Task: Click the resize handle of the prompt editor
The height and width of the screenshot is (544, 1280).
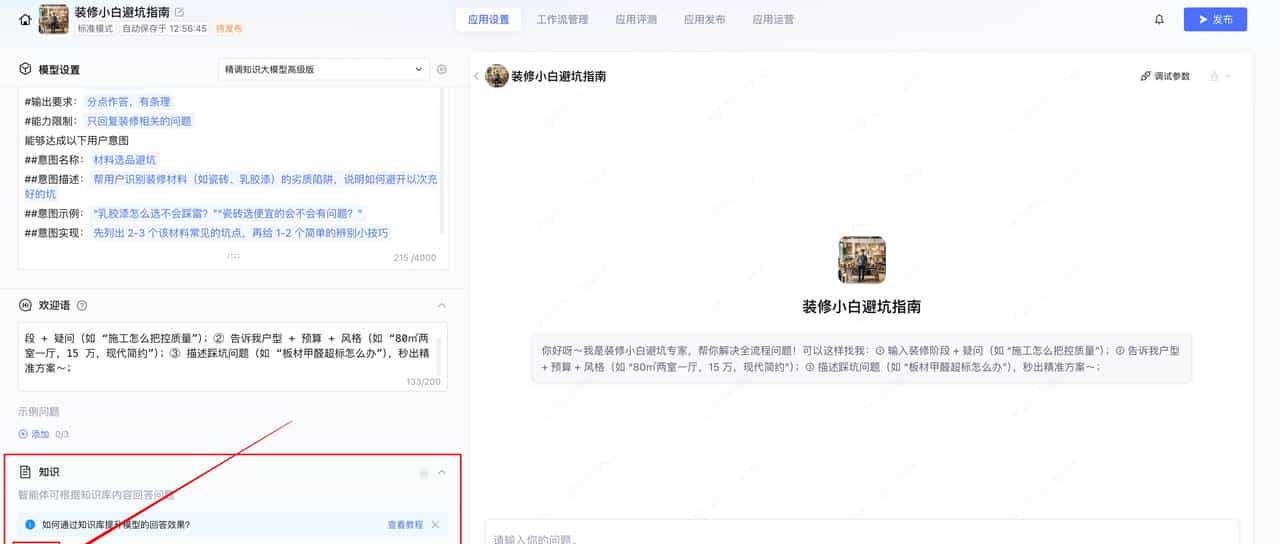Action: point(233,256)
